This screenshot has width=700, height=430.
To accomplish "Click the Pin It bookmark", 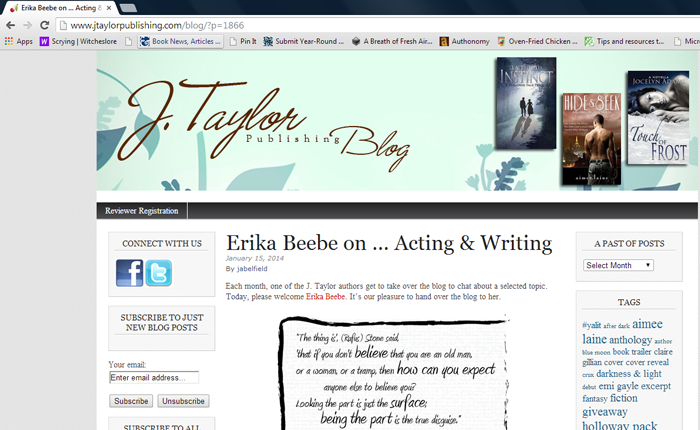I will [x=244, y=41].
